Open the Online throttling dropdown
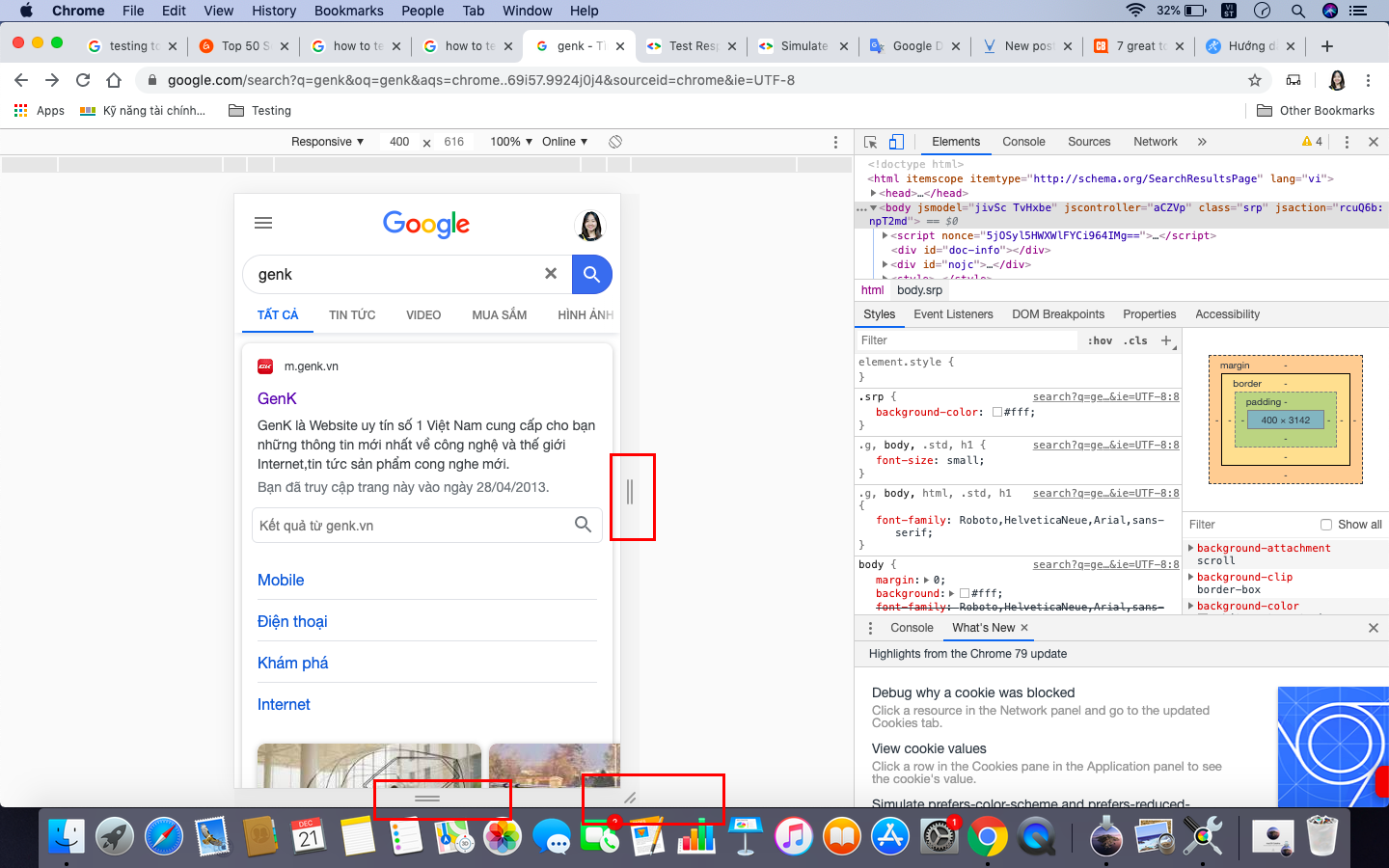The width and height of the screenshot is (1389, 868). 565,142
